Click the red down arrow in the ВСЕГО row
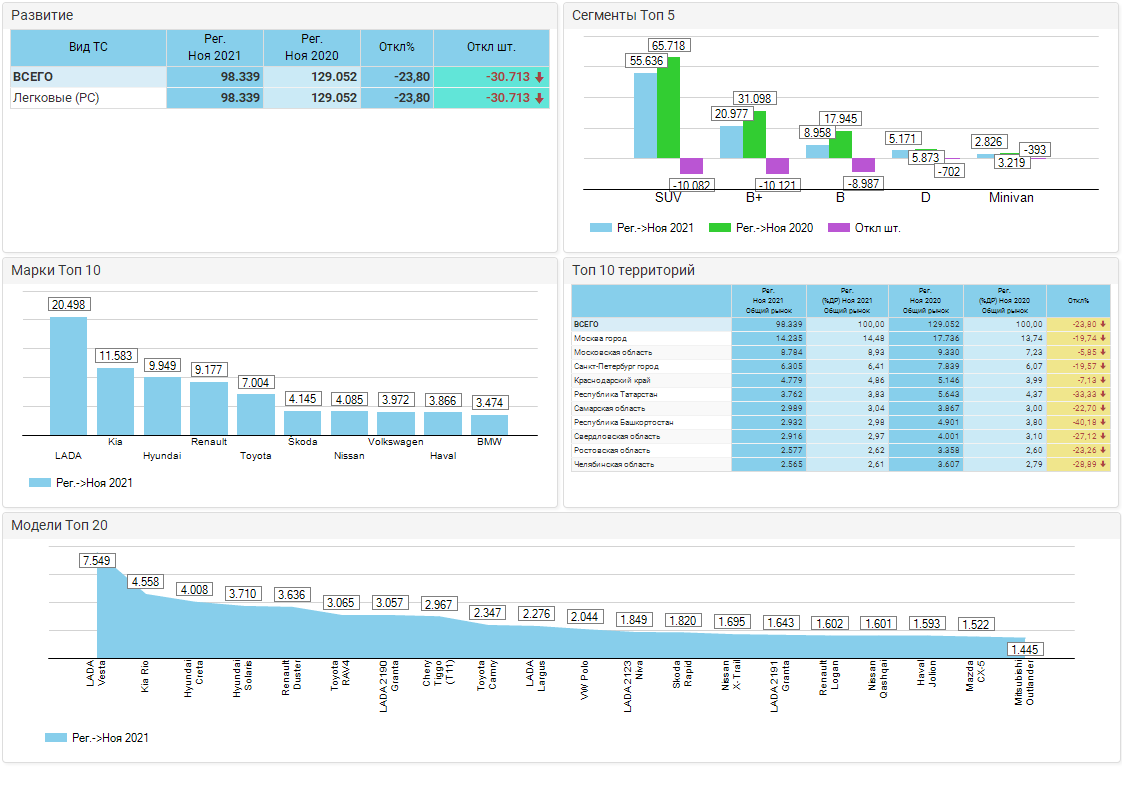Image resolution: width=1122 pixels, height=793 pixels. 539,77
